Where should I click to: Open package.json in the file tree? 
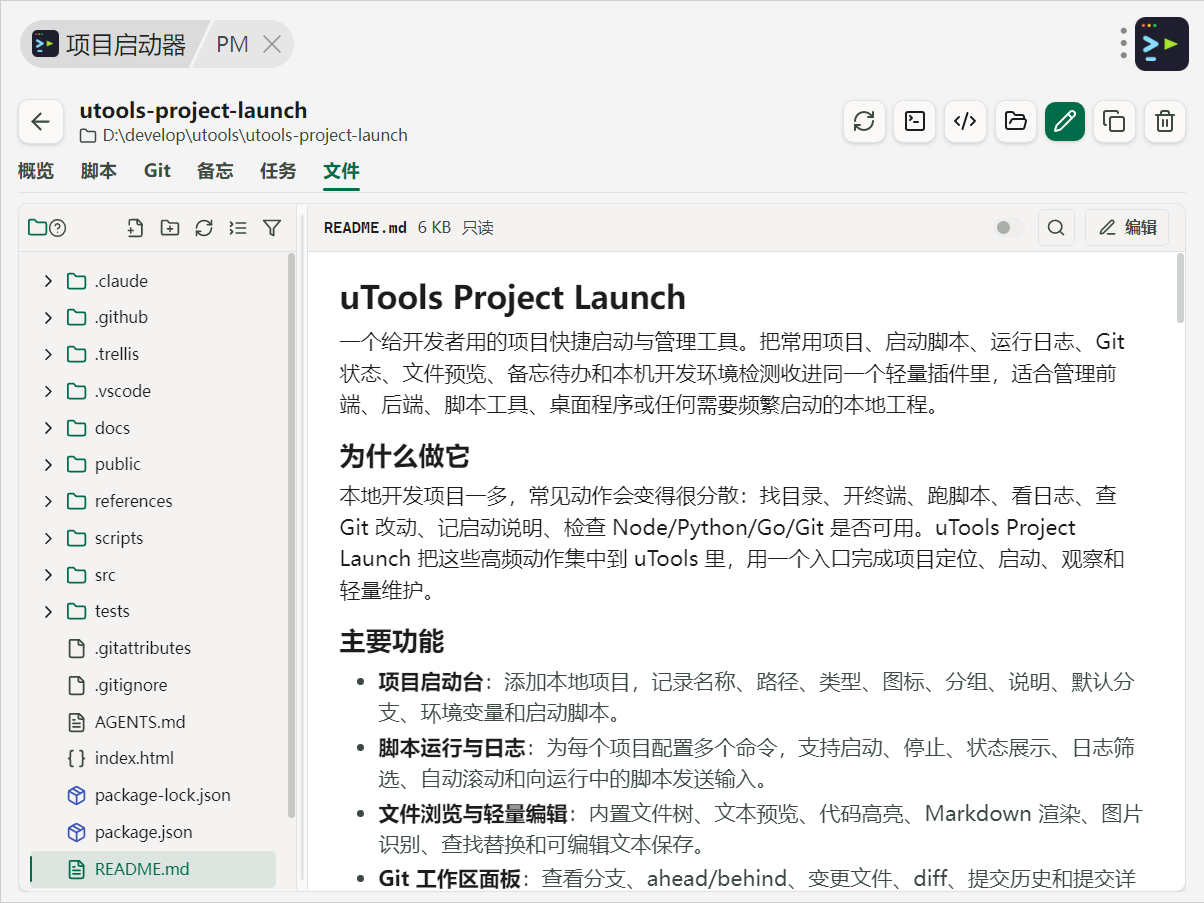153,832
